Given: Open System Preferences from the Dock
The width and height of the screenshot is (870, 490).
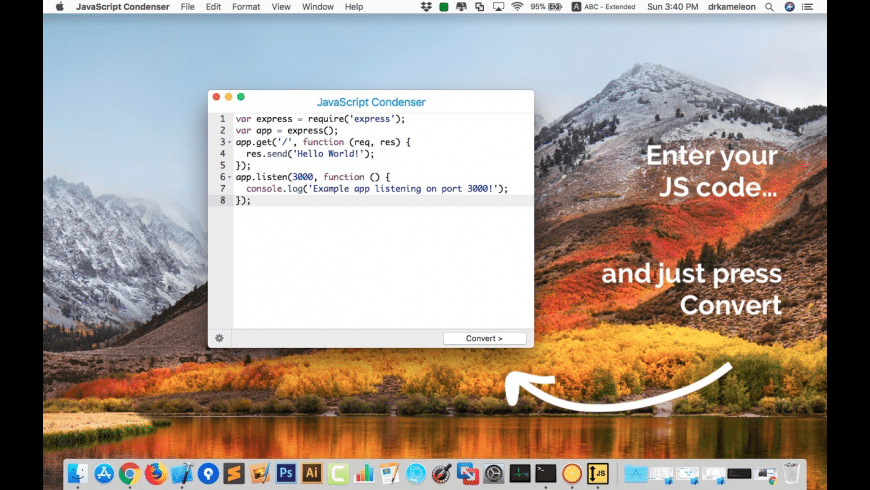Looking at the screenshot, I should tap(494, 473).
